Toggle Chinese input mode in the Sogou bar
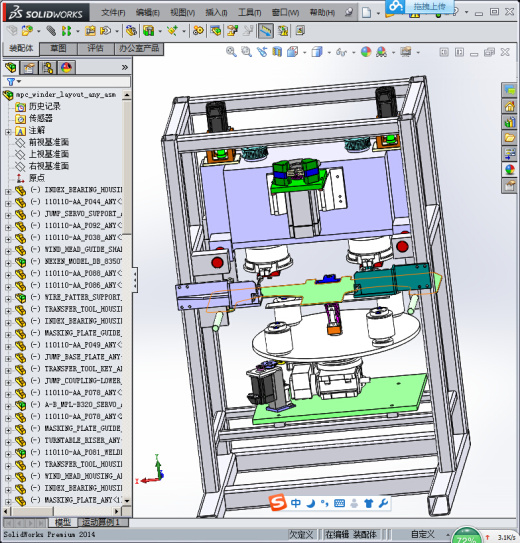The width and height of the screenshot is (520, 543). pyautogui.click(x=296, y=503)
